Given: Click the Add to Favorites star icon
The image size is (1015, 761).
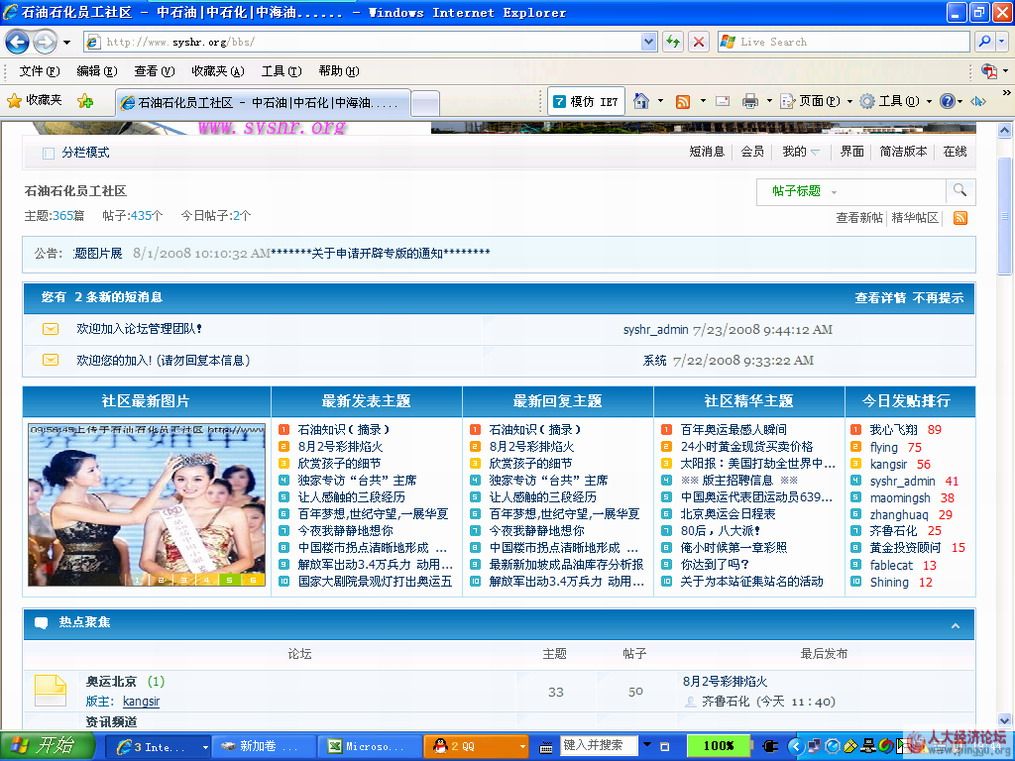Looking at the screenshot, I should coord(85,101).
